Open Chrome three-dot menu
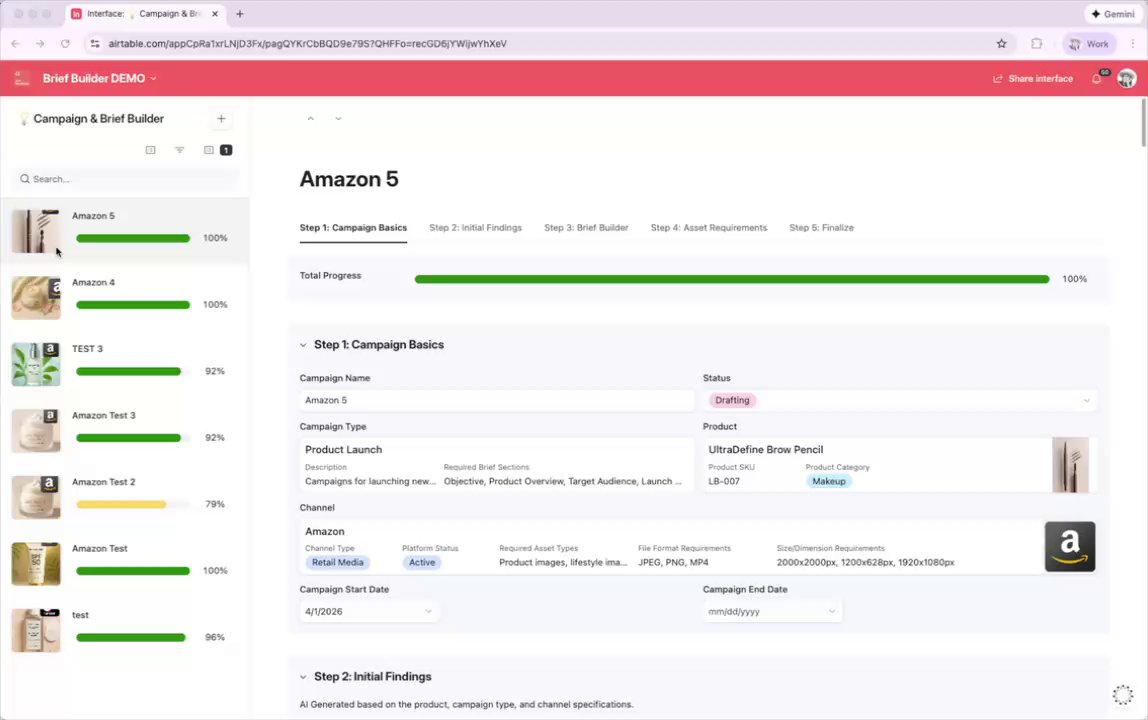 [x=1133, y=44]
